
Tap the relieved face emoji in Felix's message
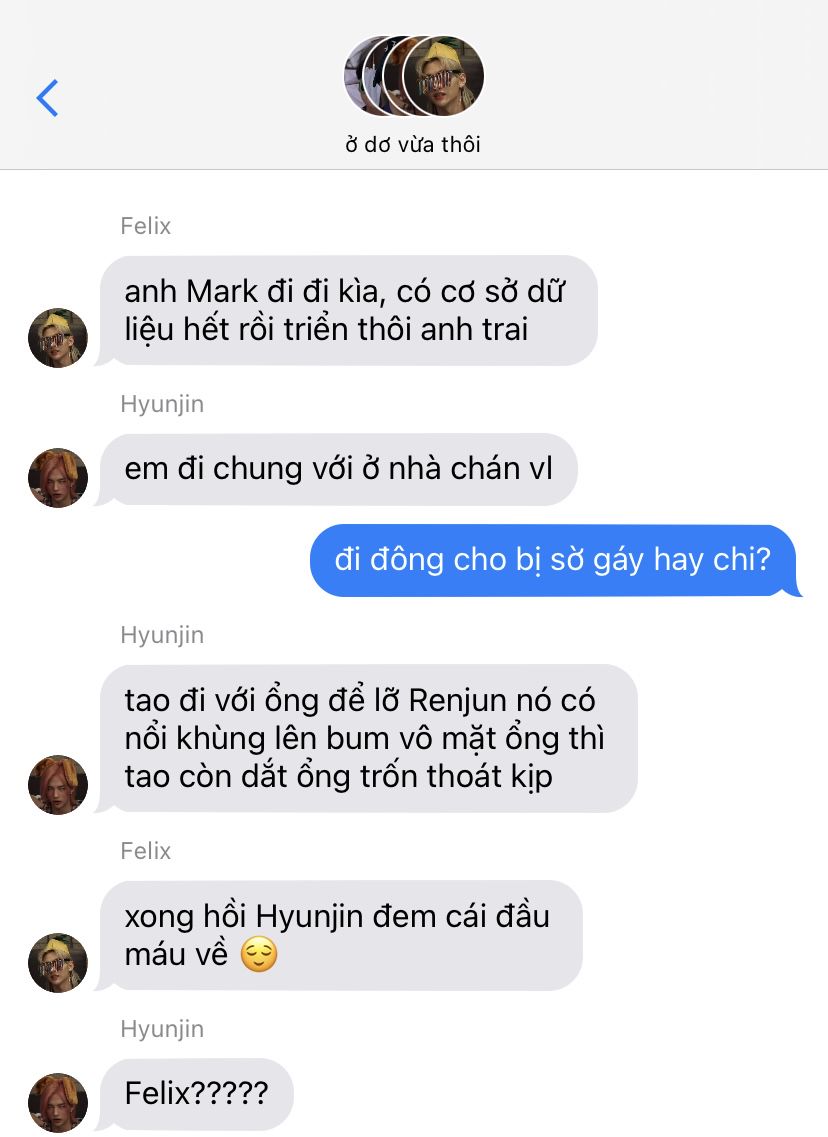pos(259,954)
